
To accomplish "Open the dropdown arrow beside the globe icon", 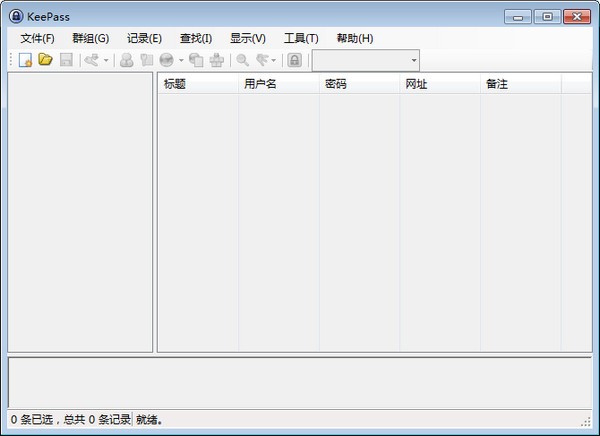I will click(x=181, y=61).
